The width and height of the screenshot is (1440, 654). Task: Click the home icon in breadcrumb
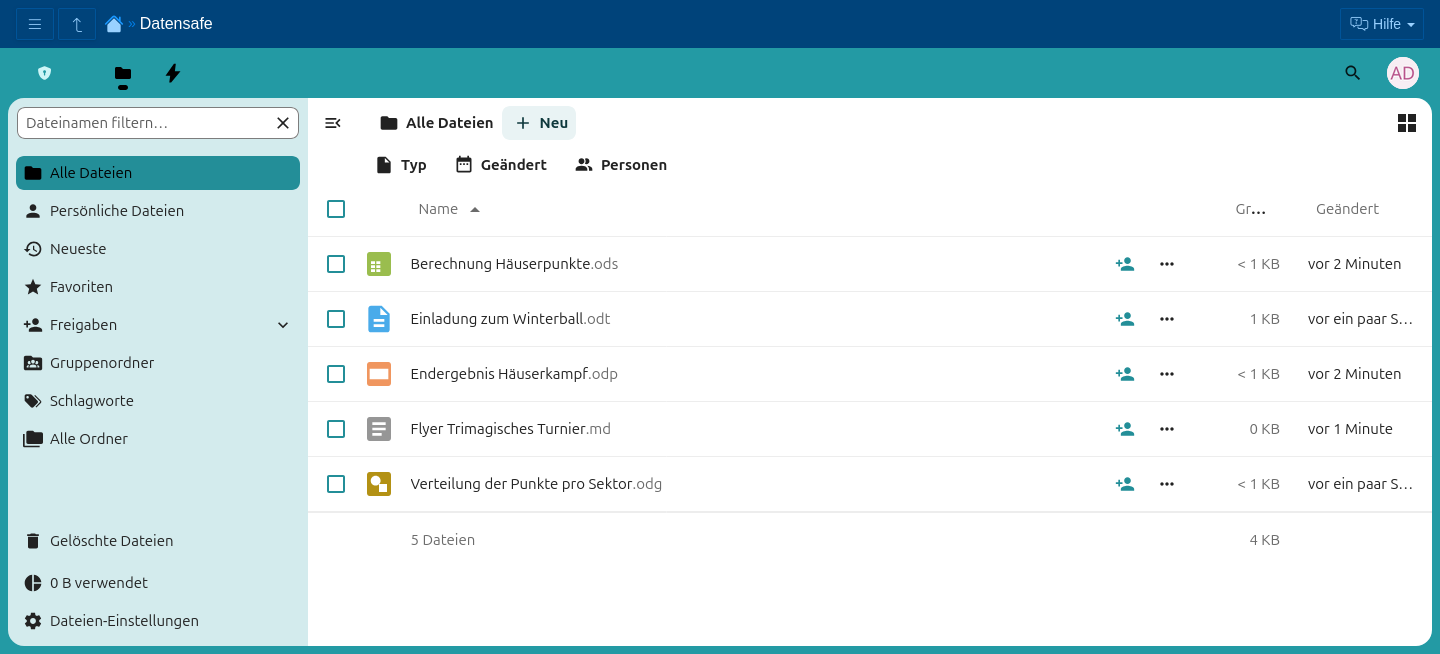coord(114,24)
